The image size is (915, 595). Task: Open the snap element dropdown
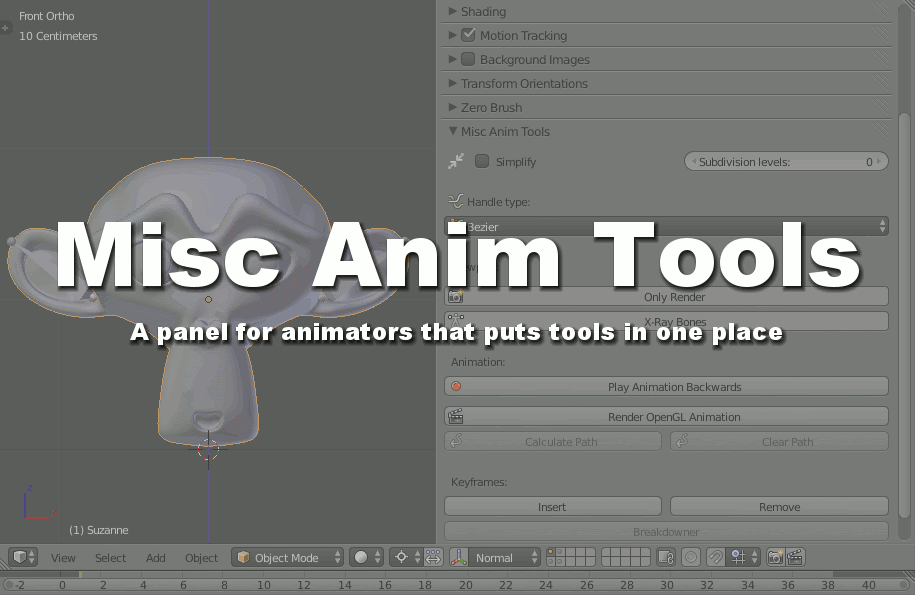pyautogui.click(x=743, y=557)
